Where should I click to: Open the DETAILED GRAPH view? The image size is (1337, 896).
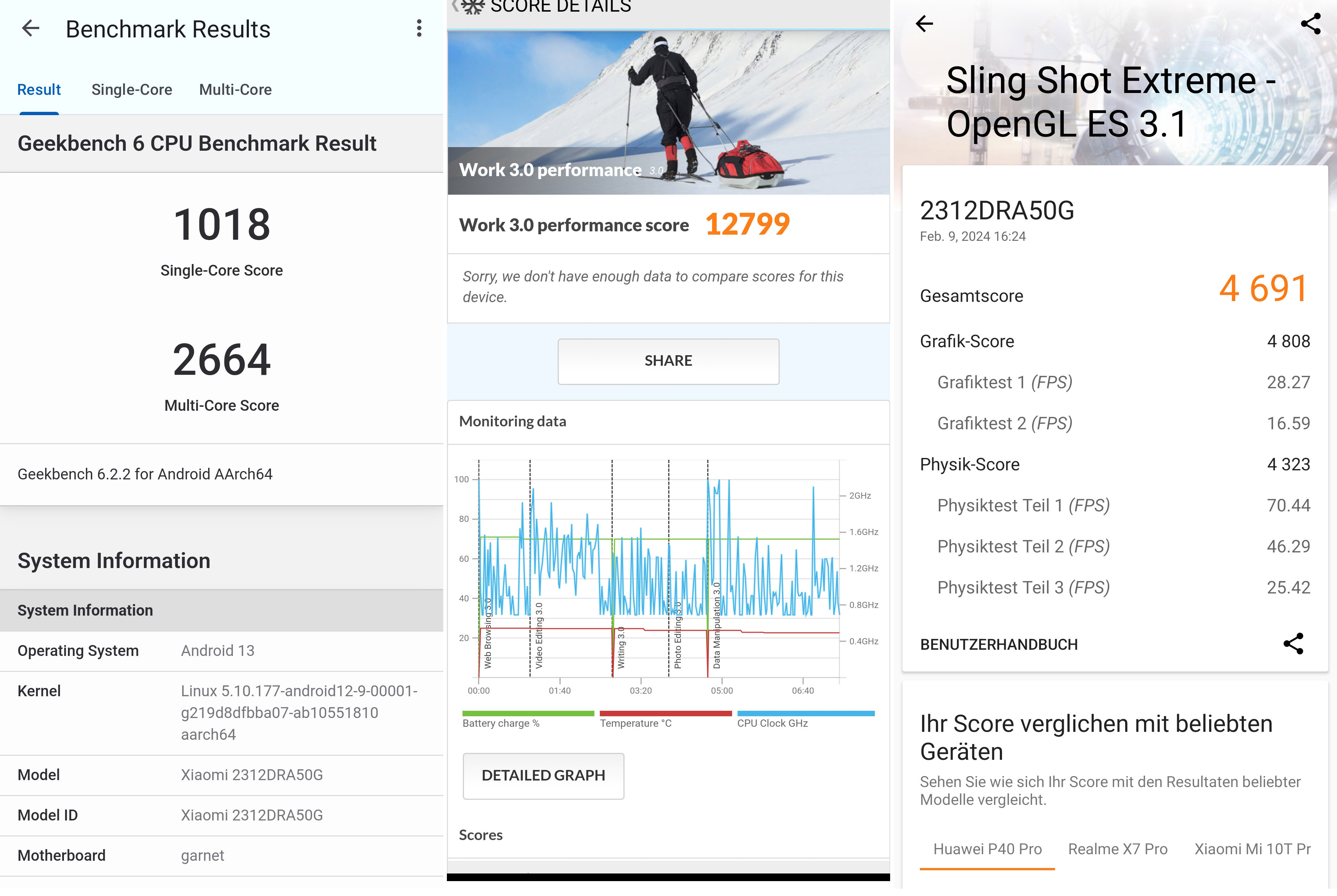pos(543,775)
